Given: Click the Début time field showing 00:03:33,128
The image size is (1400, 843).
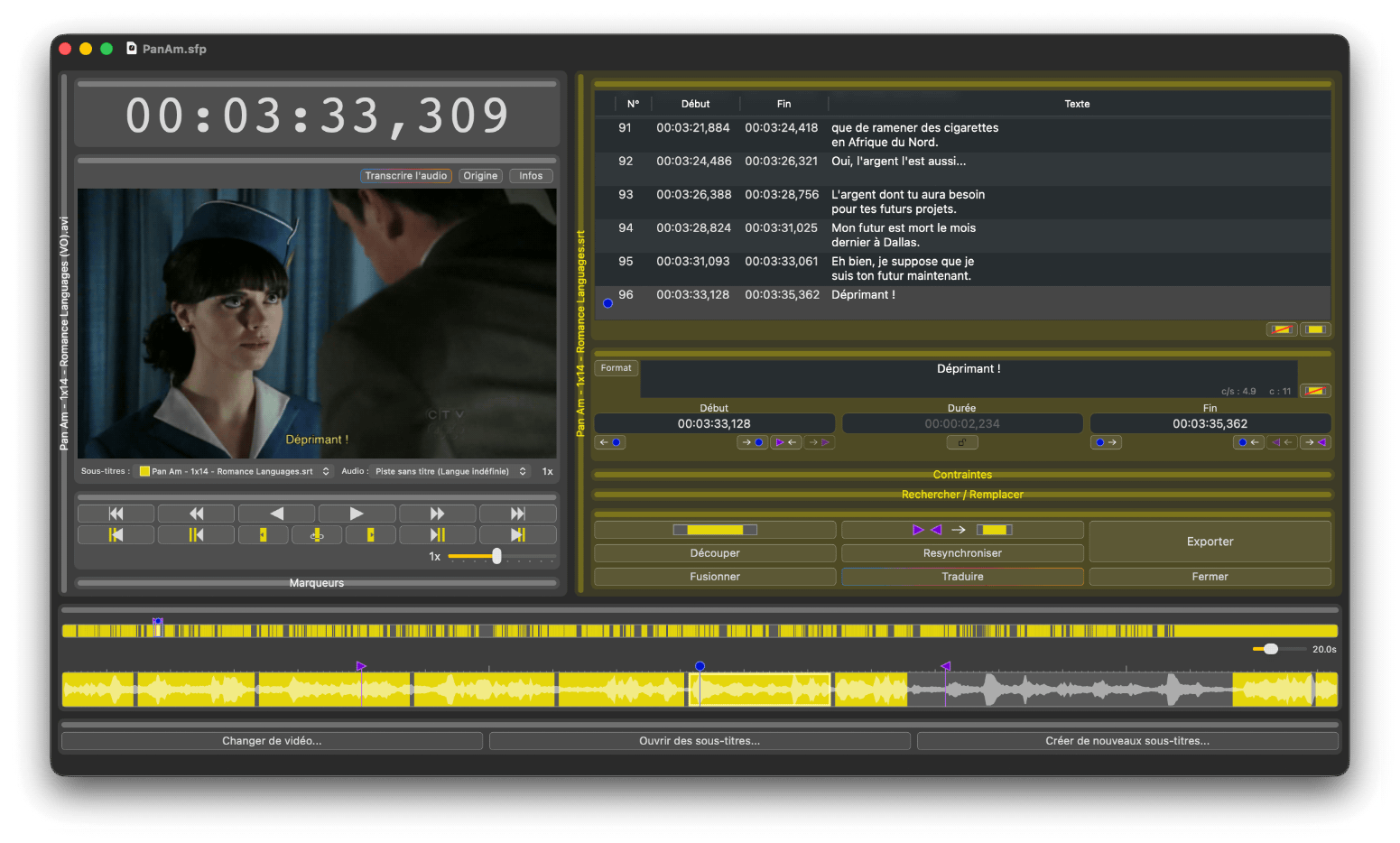Looking at the screenshot, I should tap(714, 423).
